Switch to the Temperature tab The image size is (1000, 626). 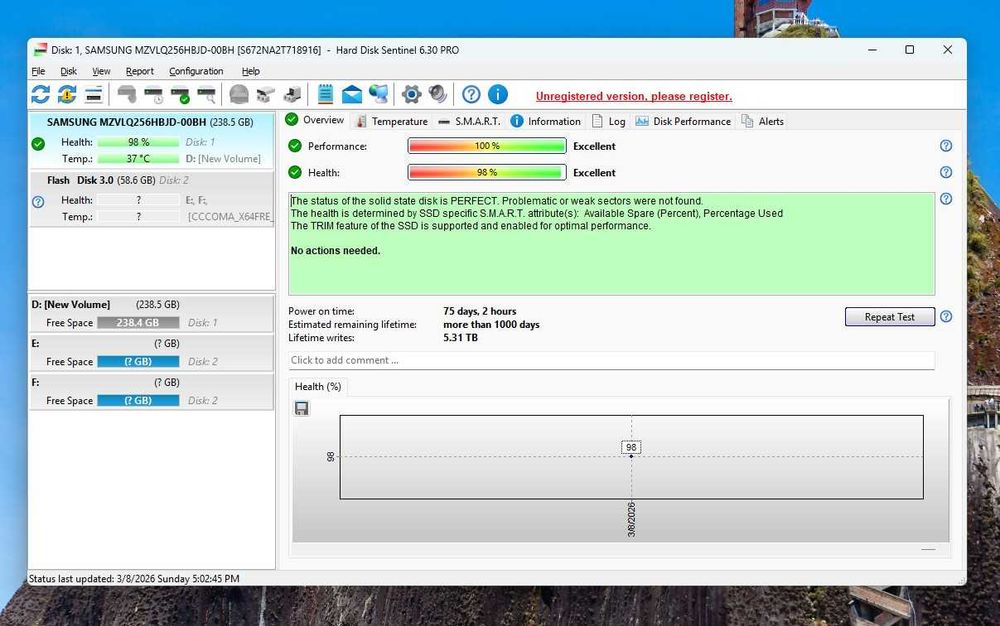point(392,121)
